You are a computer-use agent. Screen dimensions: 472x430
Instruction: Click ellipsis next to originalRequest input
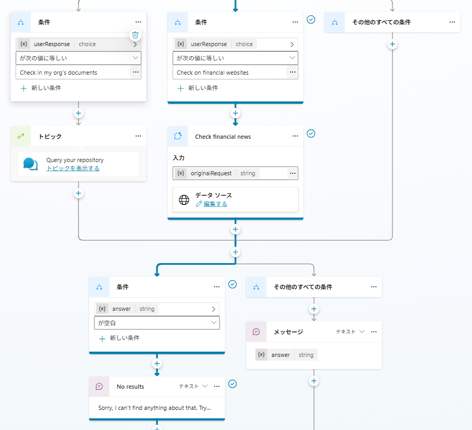[292, 173]
